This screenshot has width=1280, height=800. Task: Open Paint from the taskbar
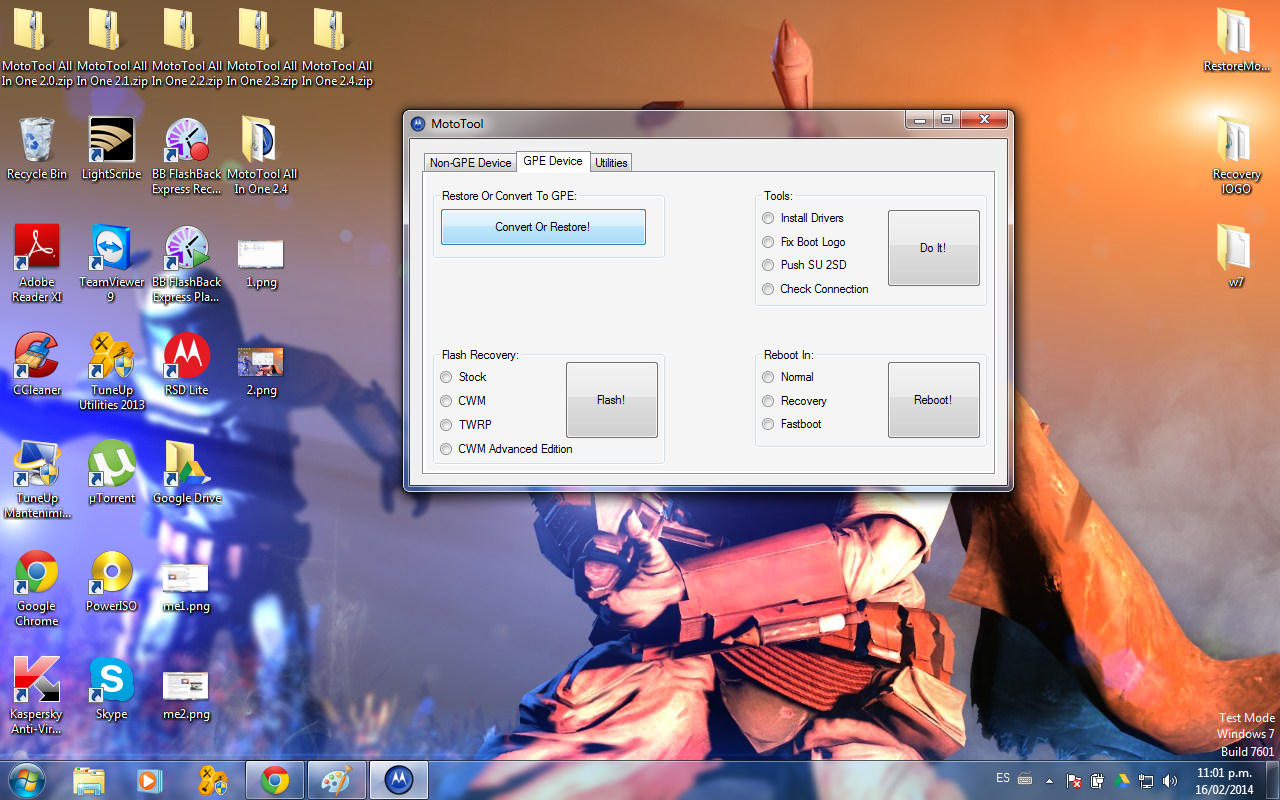(x=337, y=780)
